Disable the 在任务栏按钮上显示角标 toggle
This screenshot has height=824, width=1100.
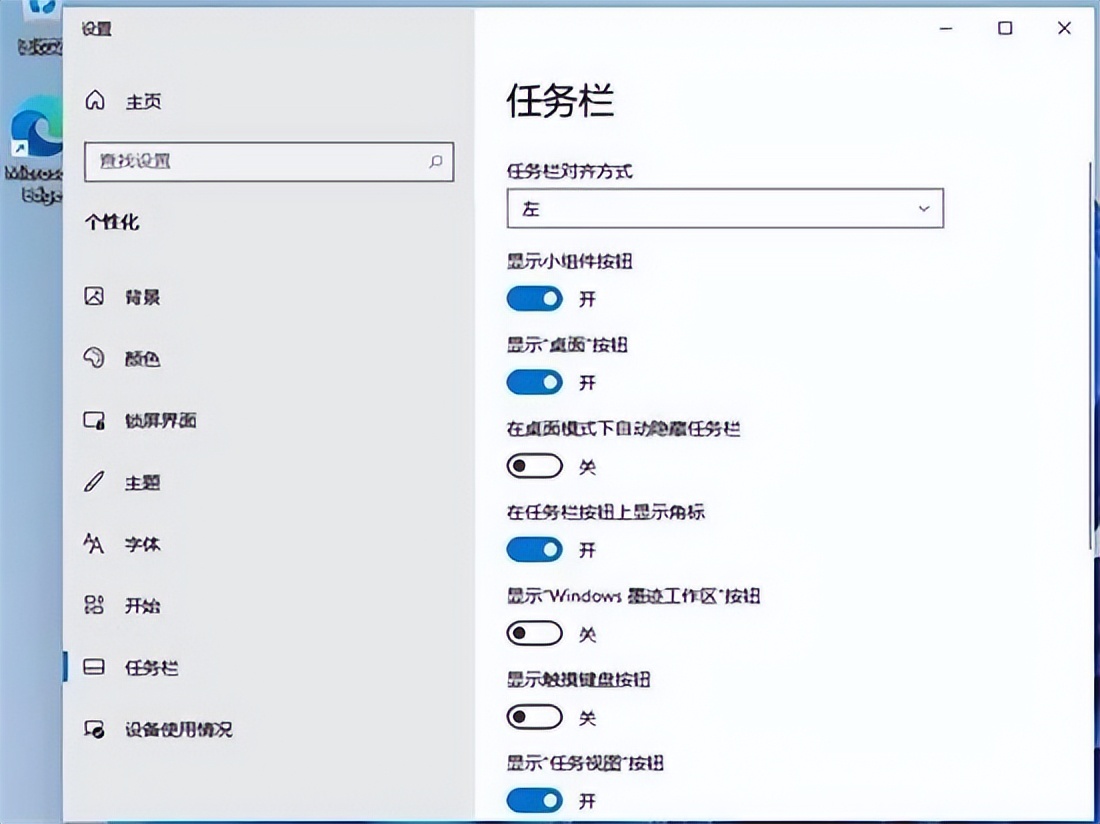(x=534, y=549)
